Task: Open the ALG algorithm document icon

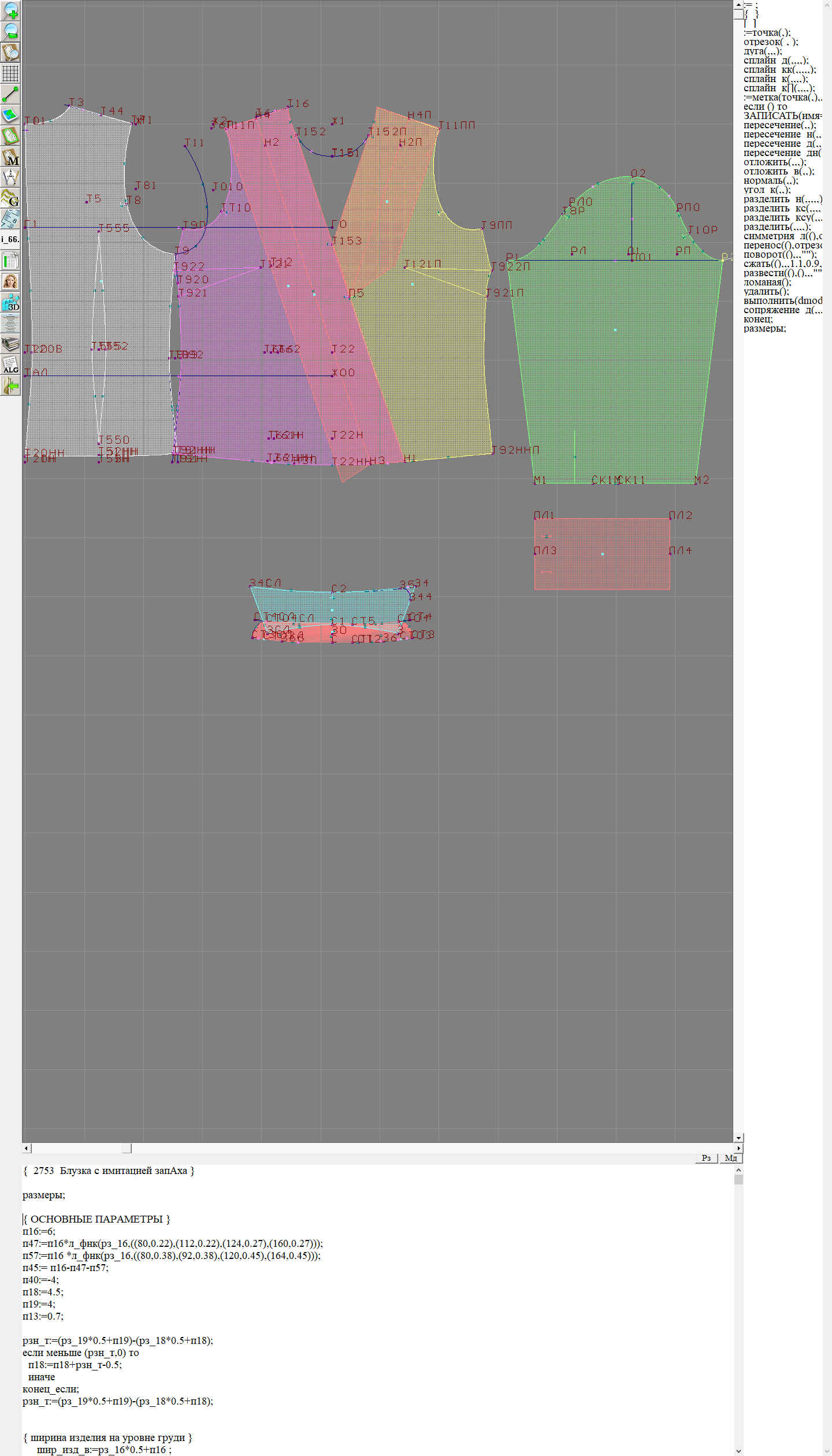Action: coord(10,365)
